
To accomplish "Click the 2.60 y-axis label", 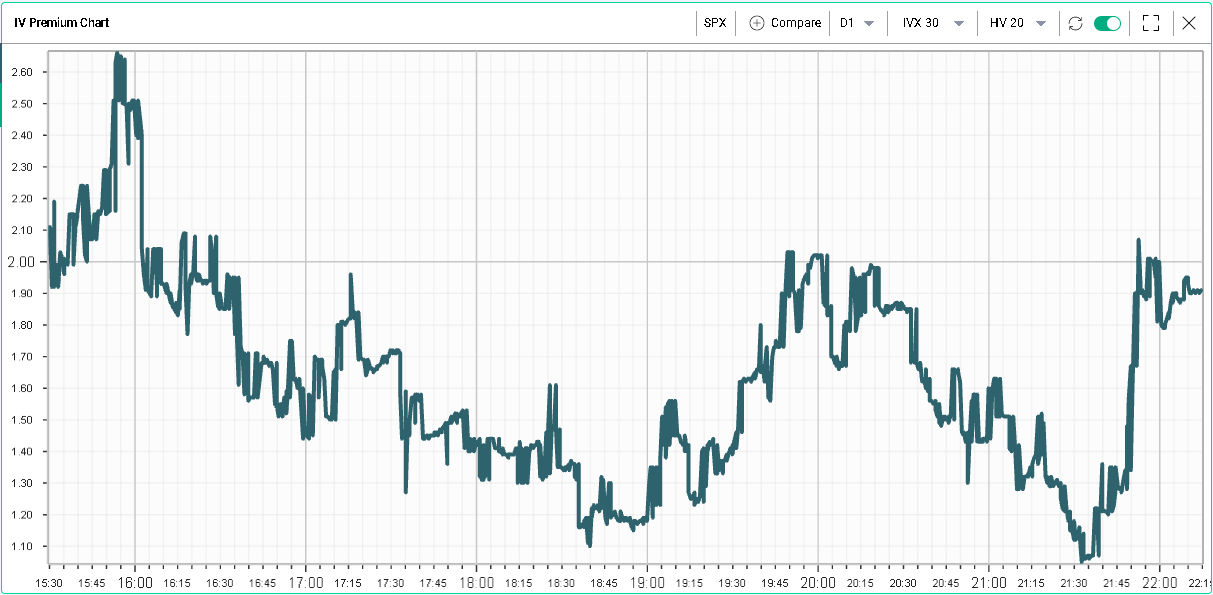I will (23, 72).
